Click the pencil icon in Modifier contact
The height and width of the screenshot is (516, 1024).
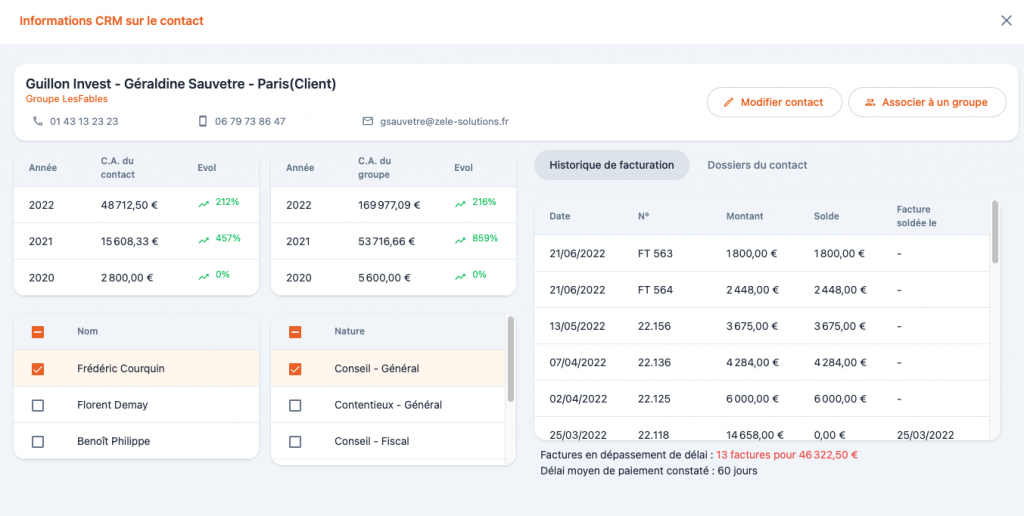pos(729,102)
